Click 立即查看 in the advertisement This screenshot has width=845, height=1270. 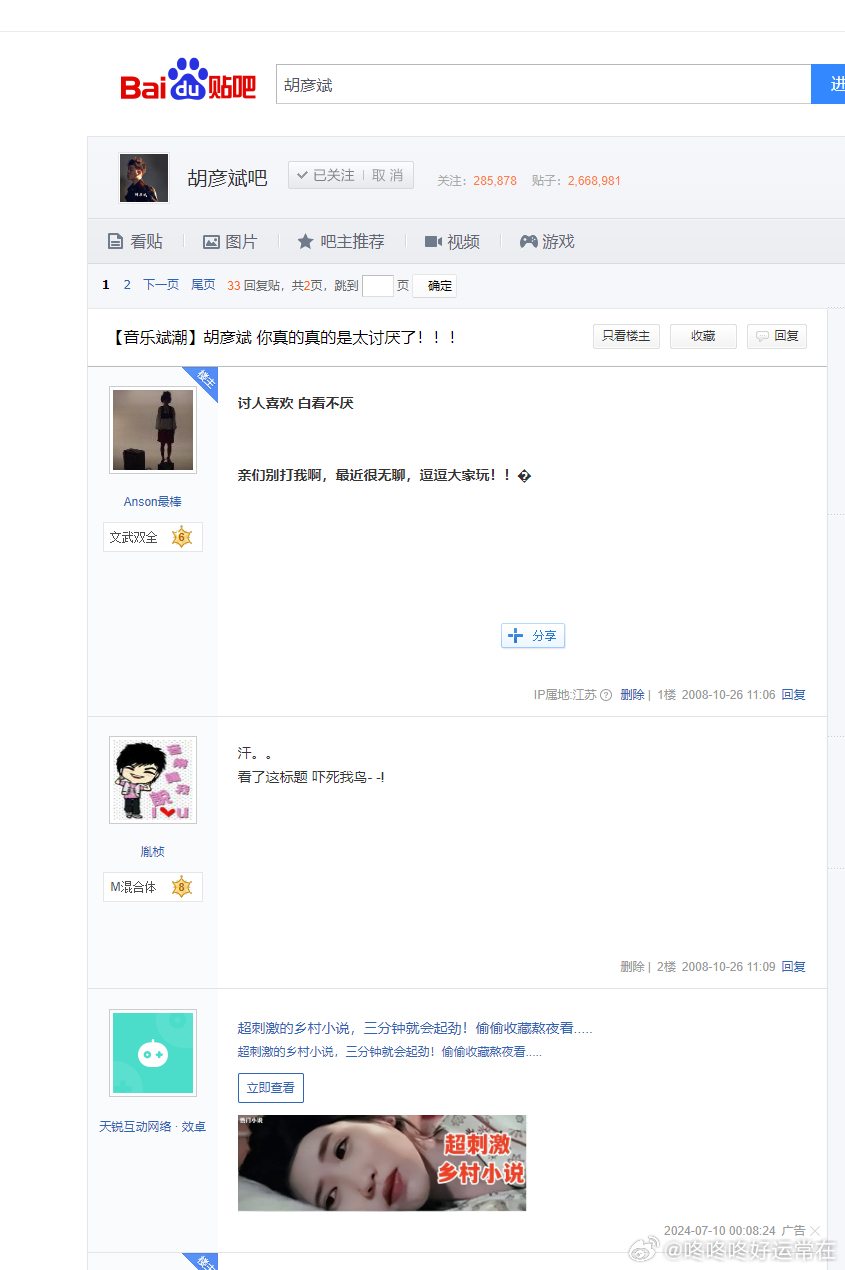pyautogui.click(x=270, y=1087)
